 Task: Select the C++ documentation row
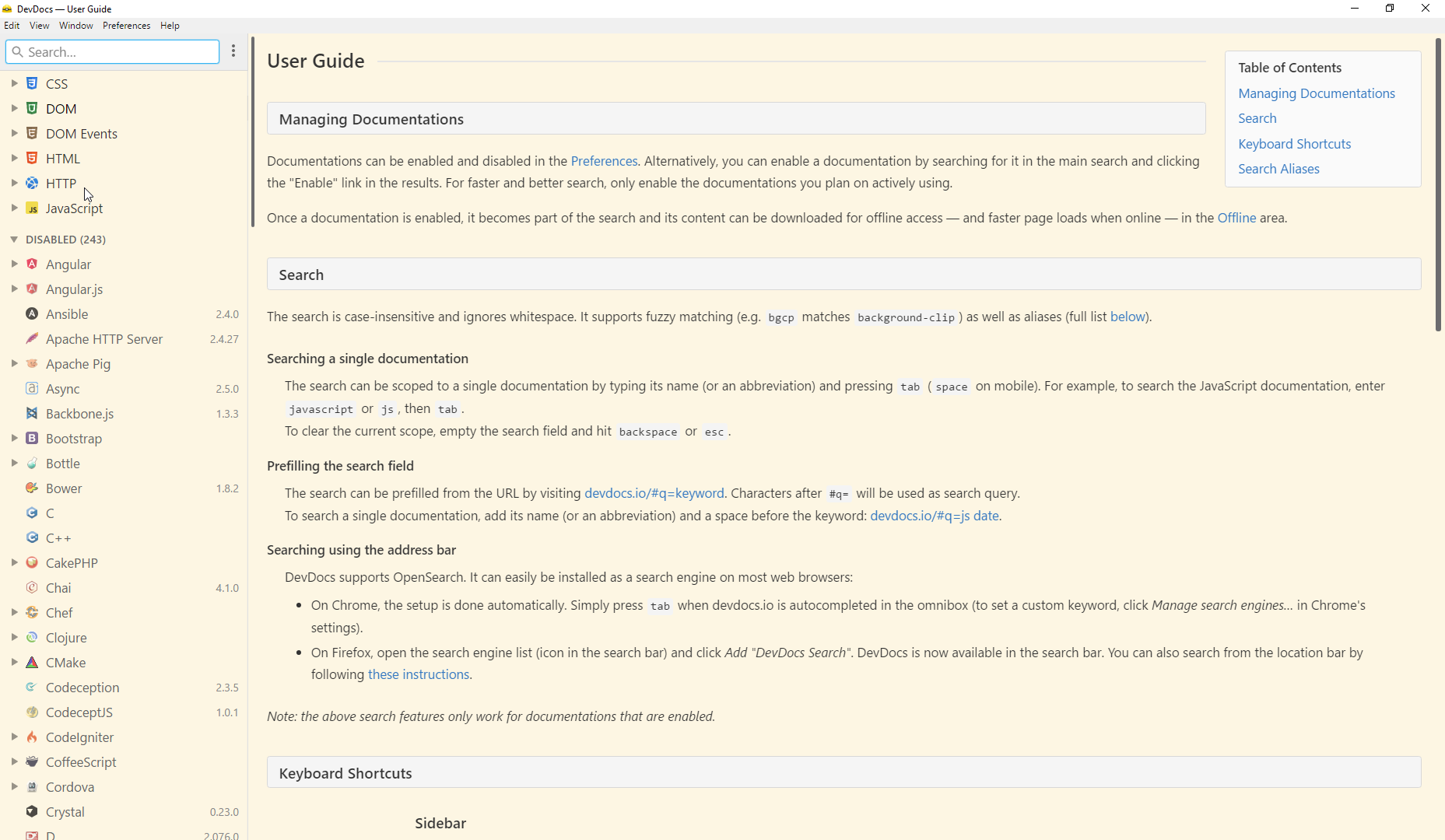tap(124, 537)
